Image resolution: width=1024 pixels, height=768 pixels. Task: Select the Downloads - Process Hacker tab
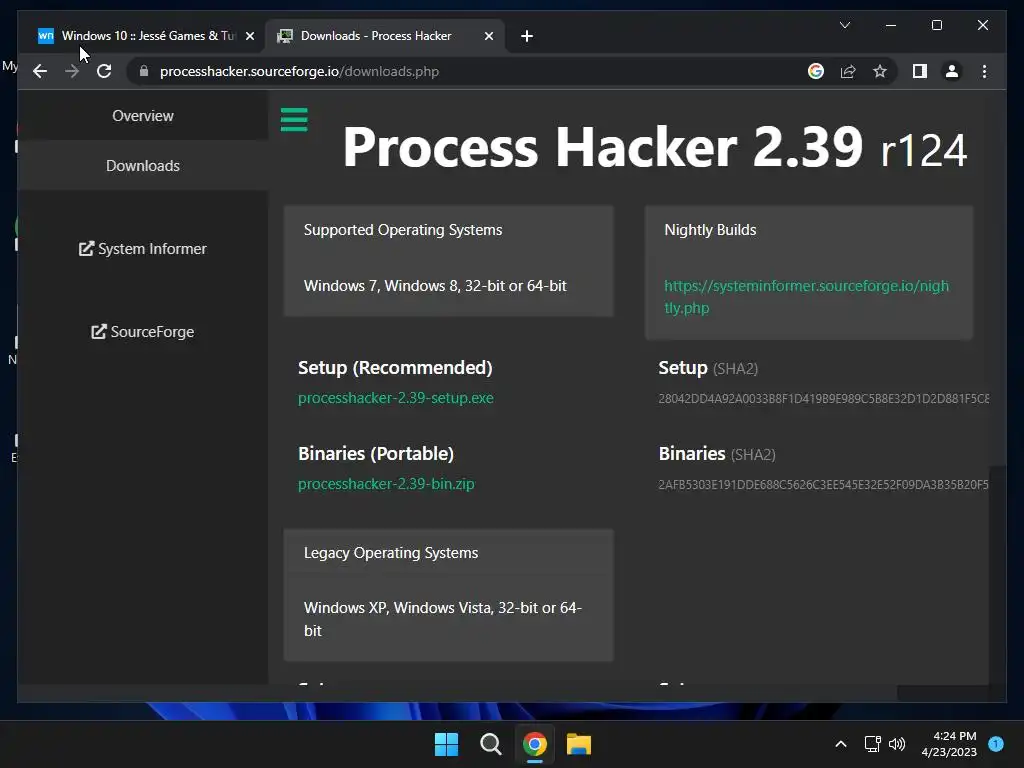384,36
